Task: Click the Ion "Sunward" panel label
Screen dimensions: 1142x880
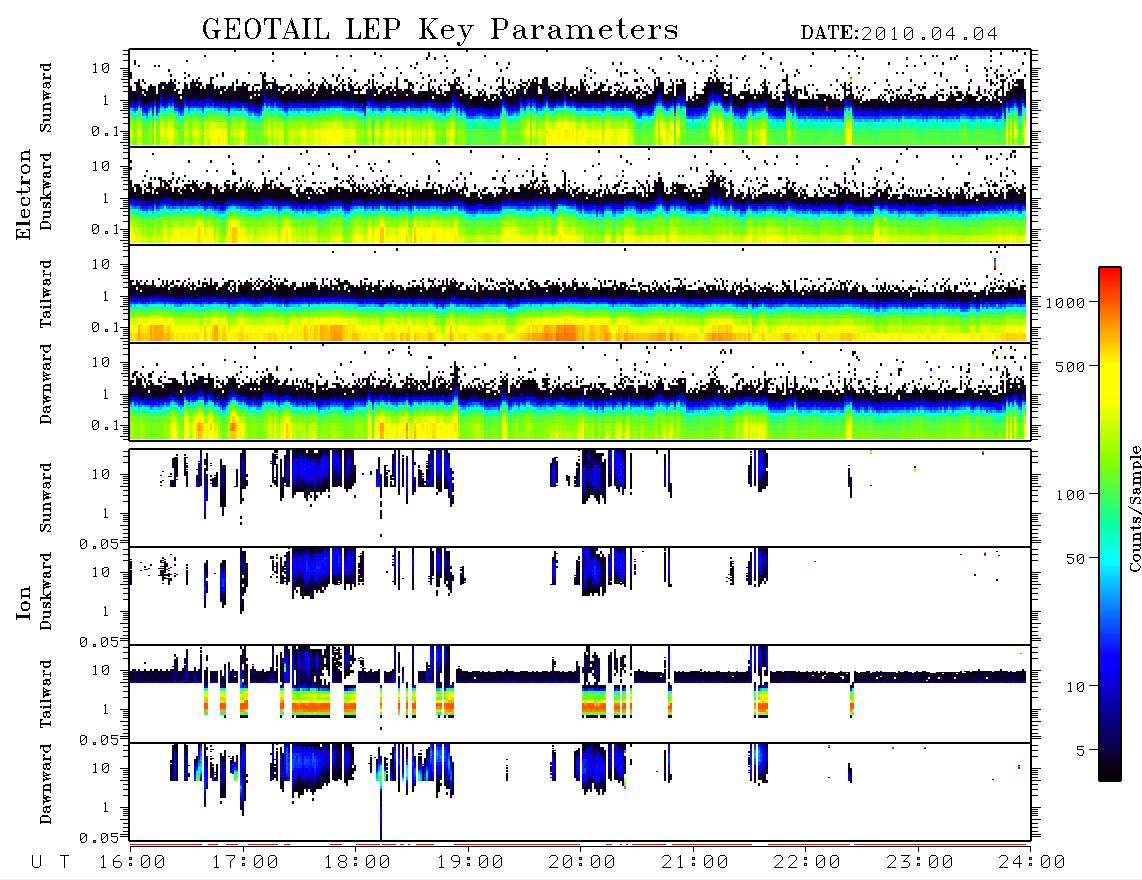Action: point(46,498)
